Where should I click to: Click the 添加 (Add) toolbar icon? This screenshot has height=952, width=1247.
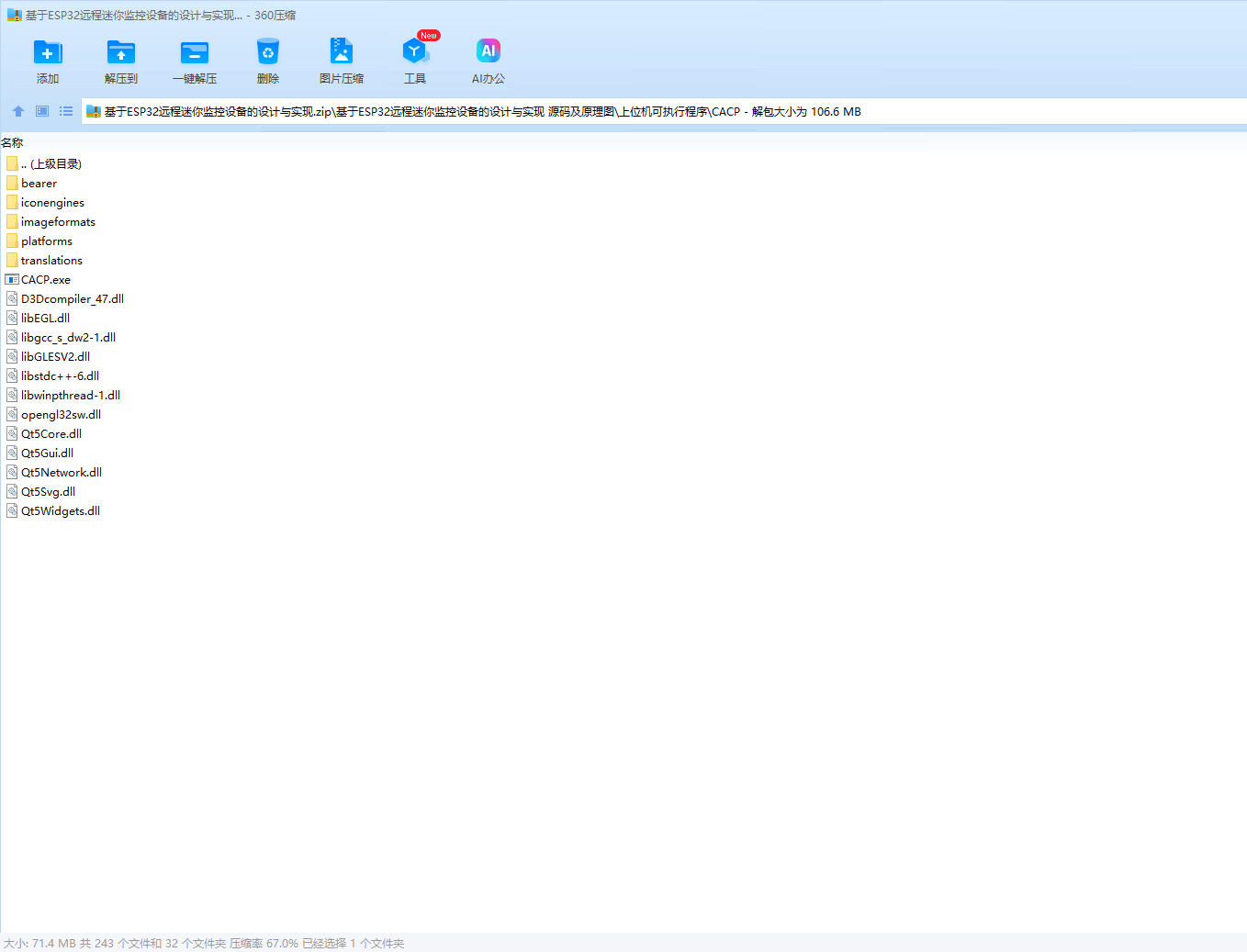[48, 52]
